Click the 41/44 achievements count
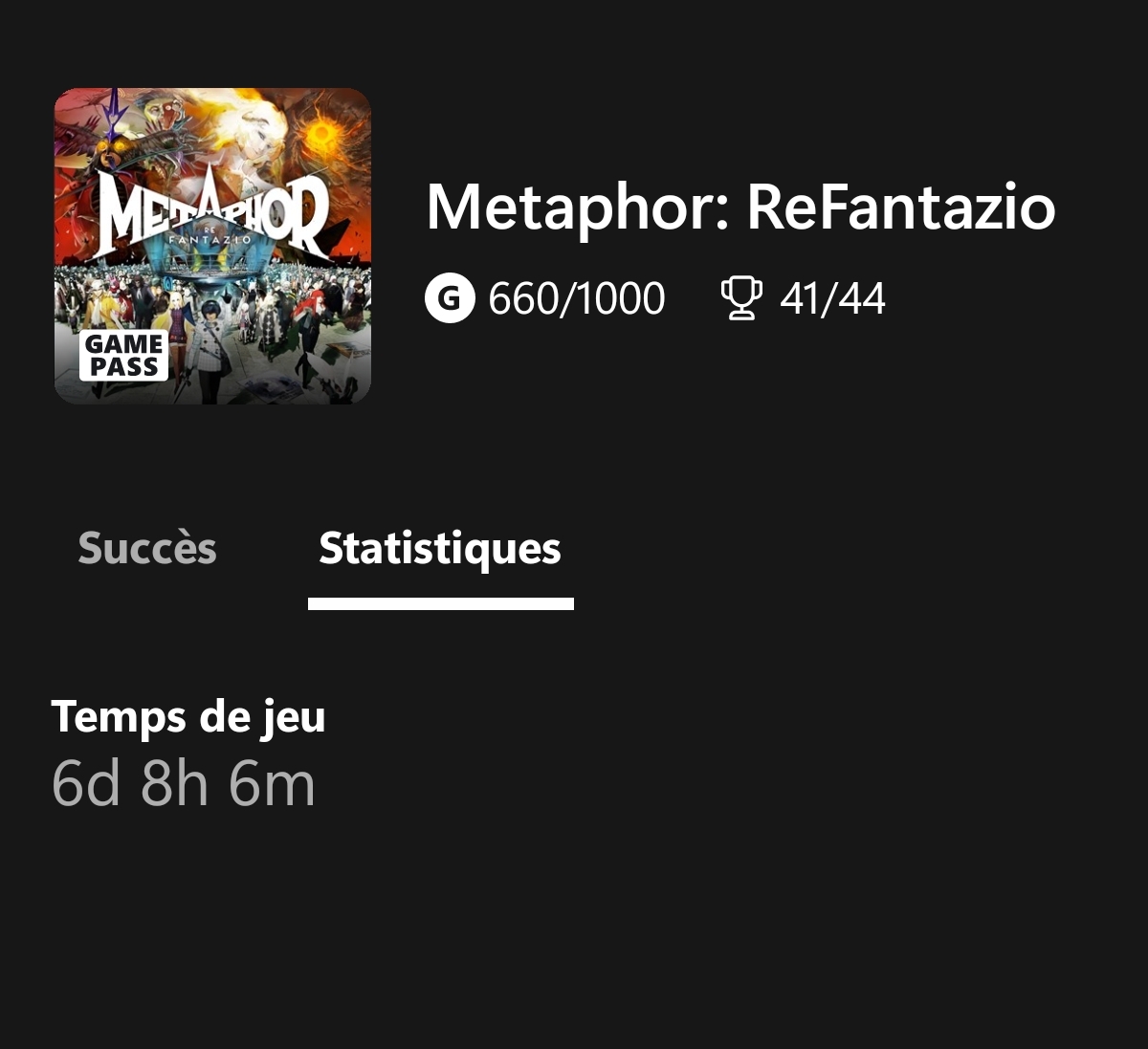The image size is (1148, 1049). pos(832,299)
